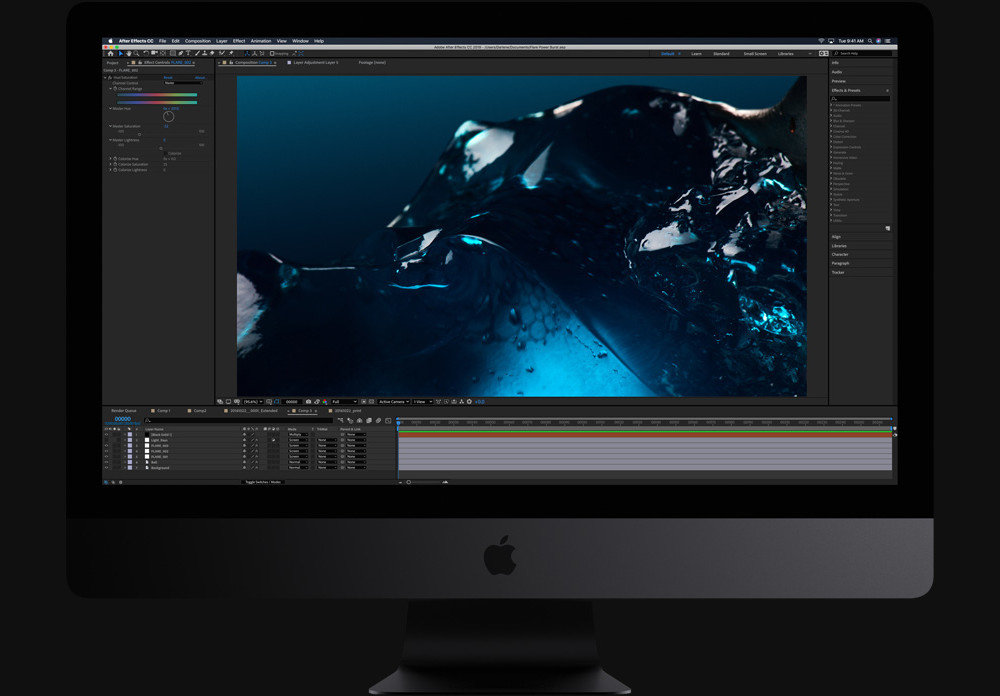Enable the Snapping checkbox in the toolbar
The width and height of the screenshot is (1000, 696).
(x=272, y=53)
